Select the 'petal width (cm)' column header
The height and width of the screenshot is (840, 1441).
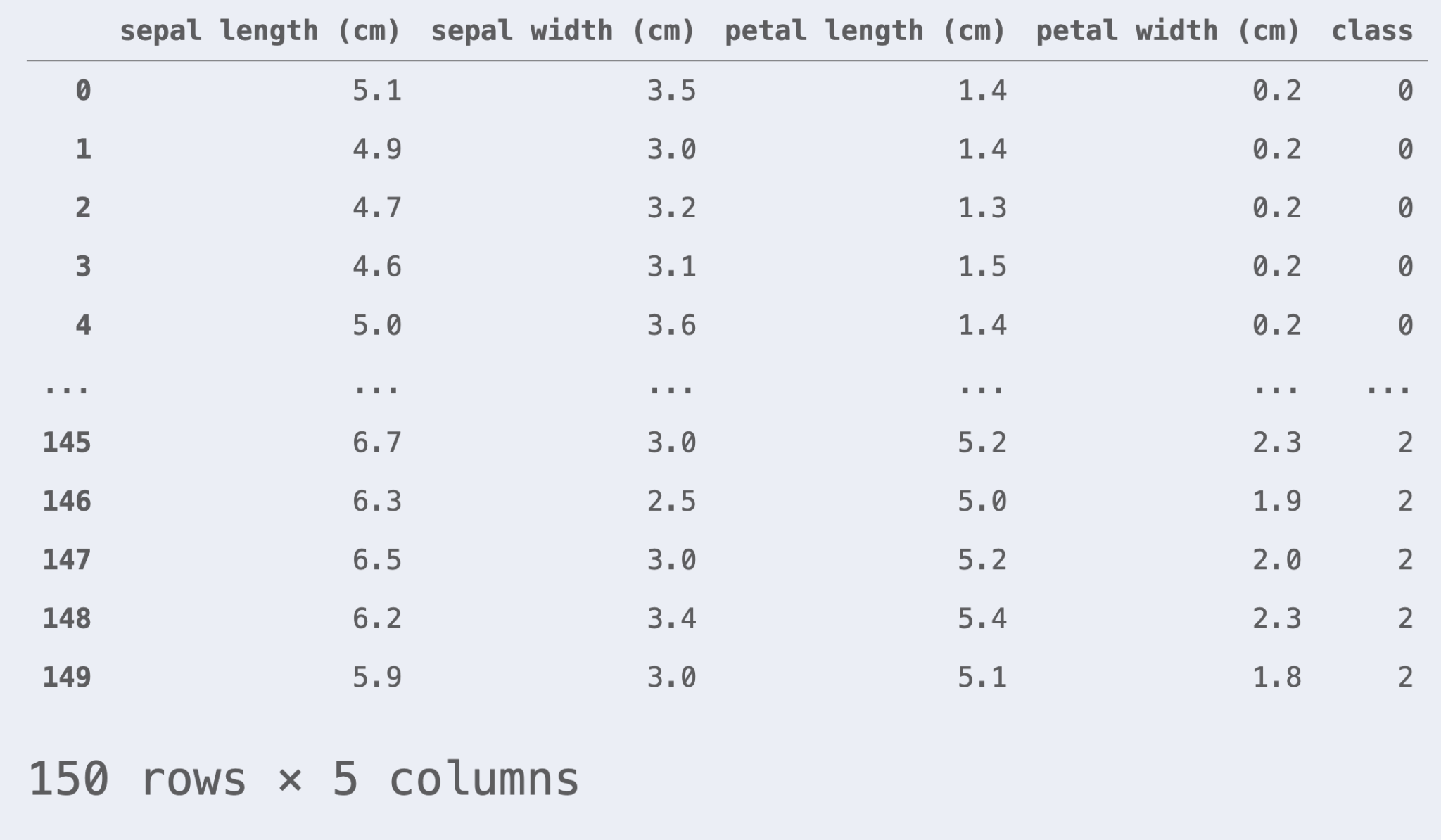(1167, 31)
